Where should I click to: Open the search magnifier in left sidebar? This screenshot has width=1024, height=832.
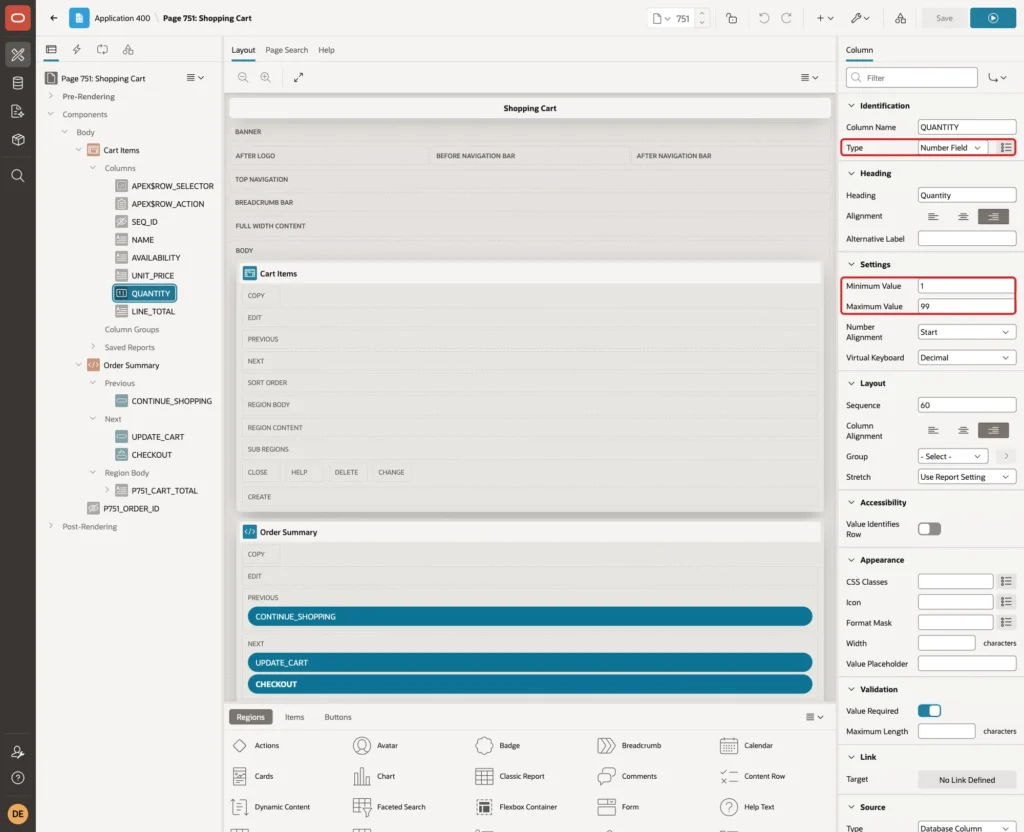18,176
